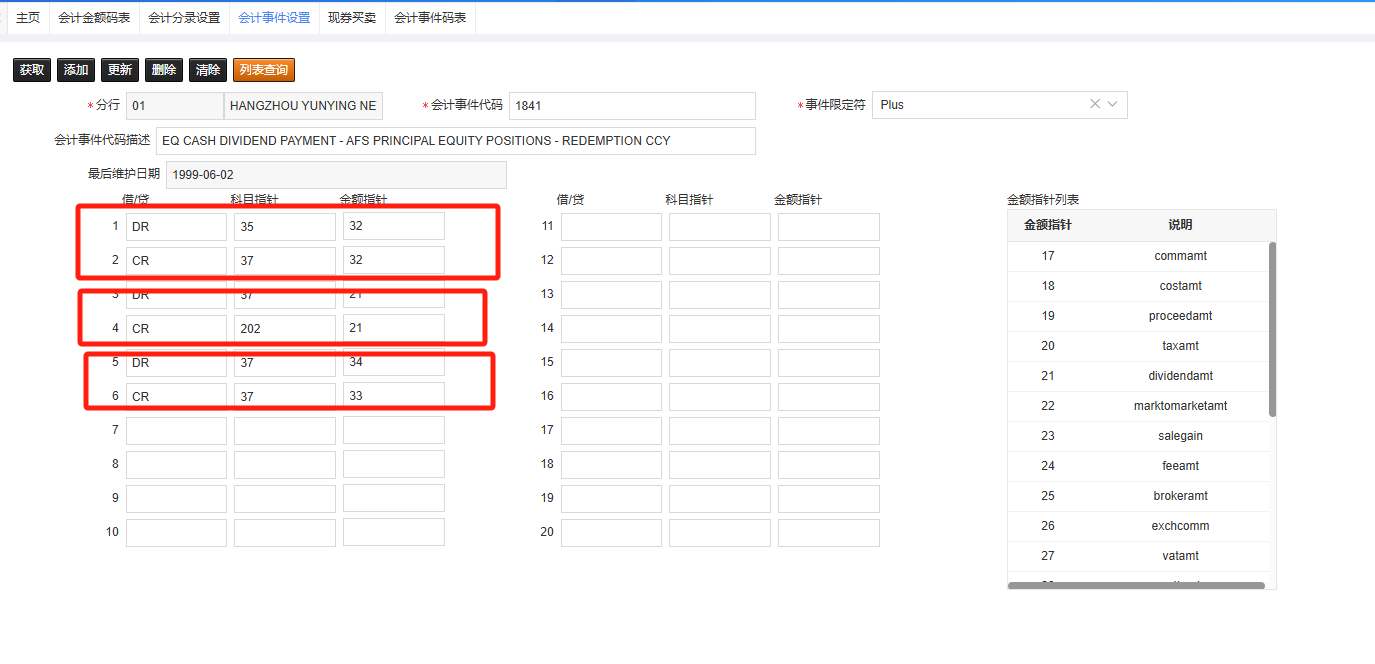
Task: Select the exchcomm row numbered 26
Action: point(1138,526)
